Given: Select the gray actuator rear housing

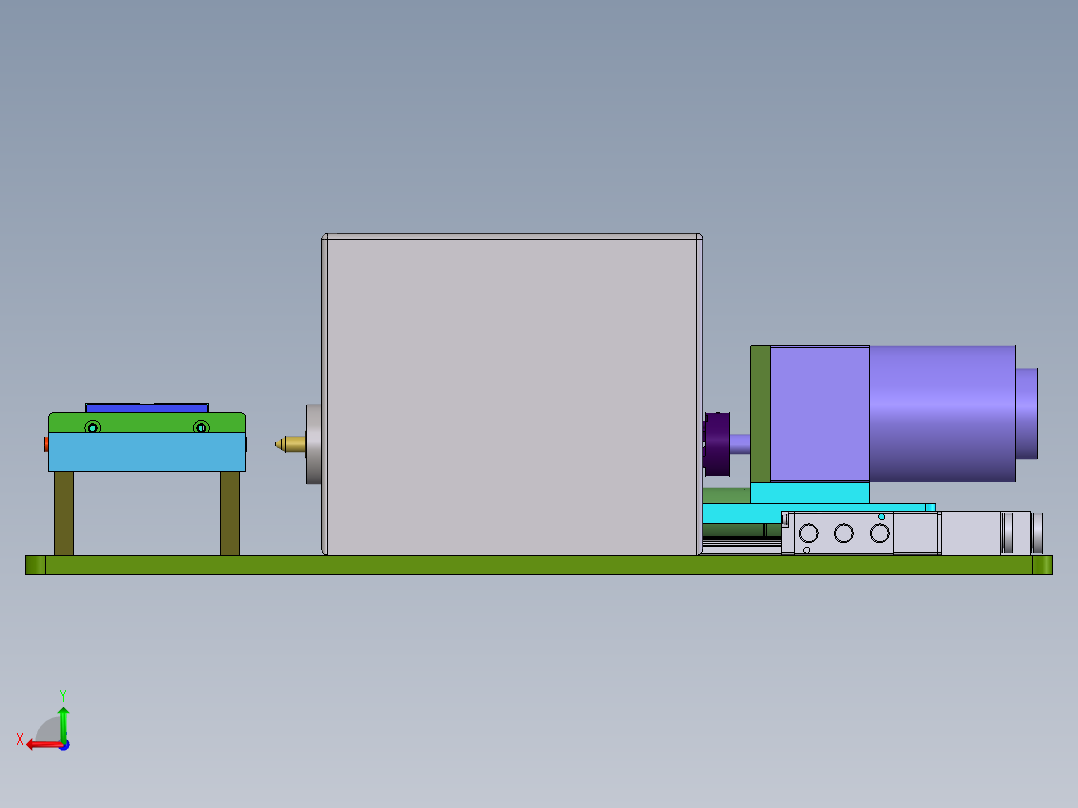Looking at the screenshot, I should [969, 533].
